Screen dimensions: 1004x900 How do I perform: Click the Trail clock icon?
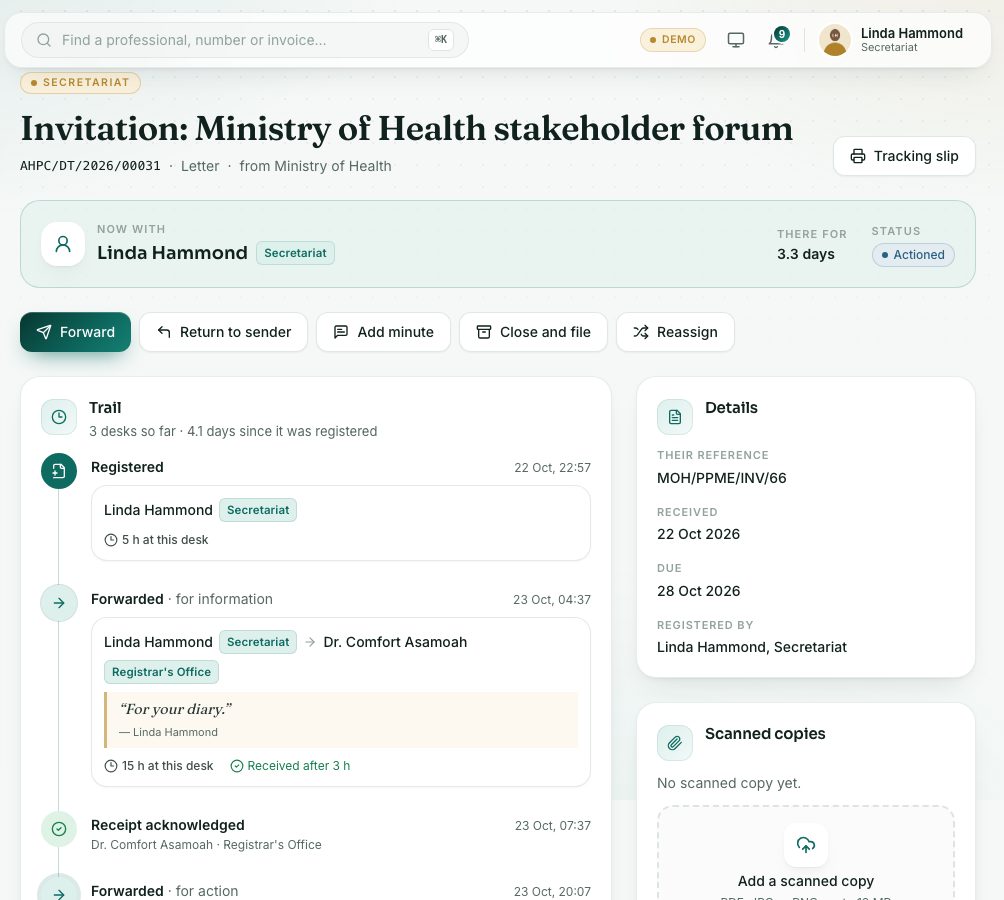pyautogui.click(x=59, y=417)
